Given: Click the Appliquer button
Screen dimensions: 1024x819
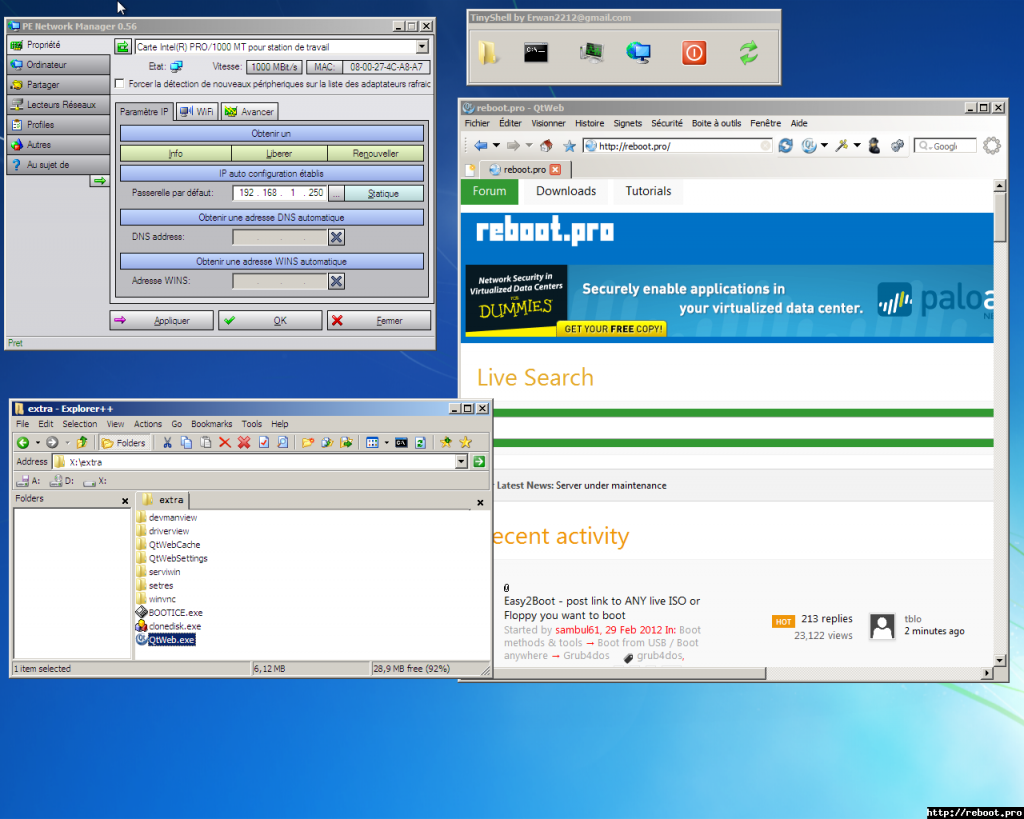Looking at the screenshot, I should pos(163,321).
